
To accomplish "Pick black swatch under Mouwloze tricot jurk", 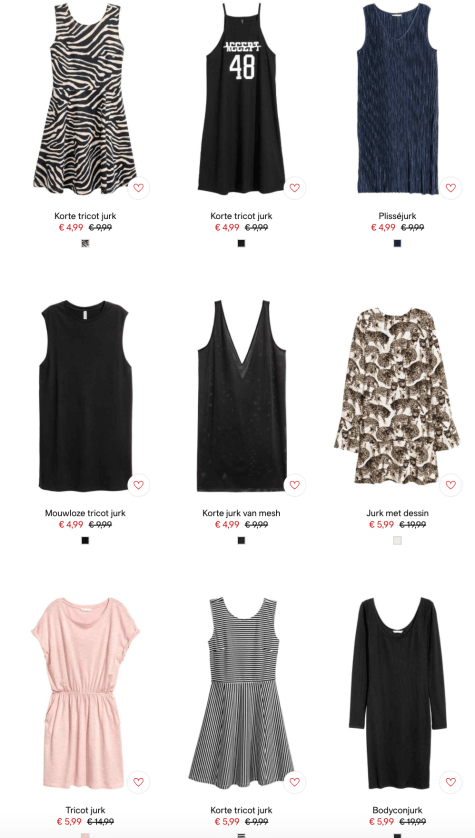I will [x=85, y=541].
